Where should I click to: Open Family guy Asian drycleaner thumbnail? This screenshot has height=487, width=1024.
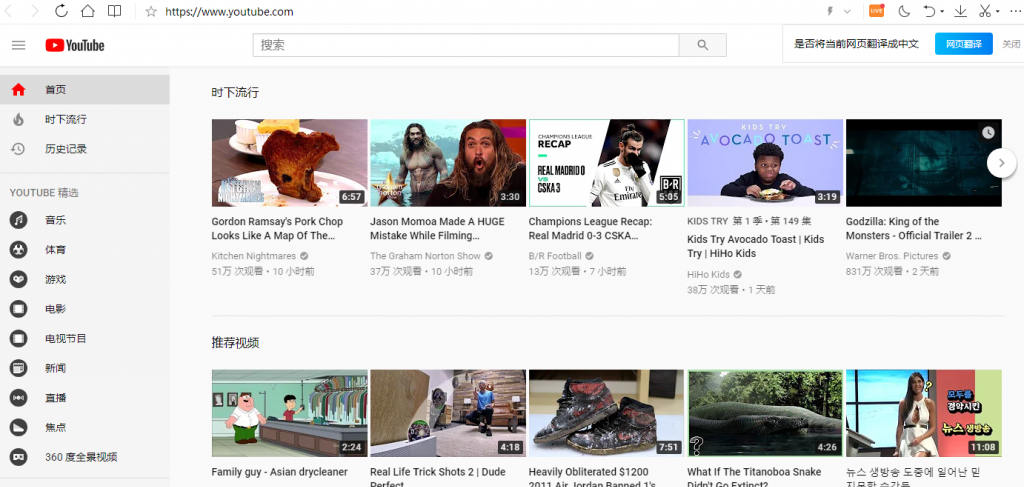pos(289,413)
